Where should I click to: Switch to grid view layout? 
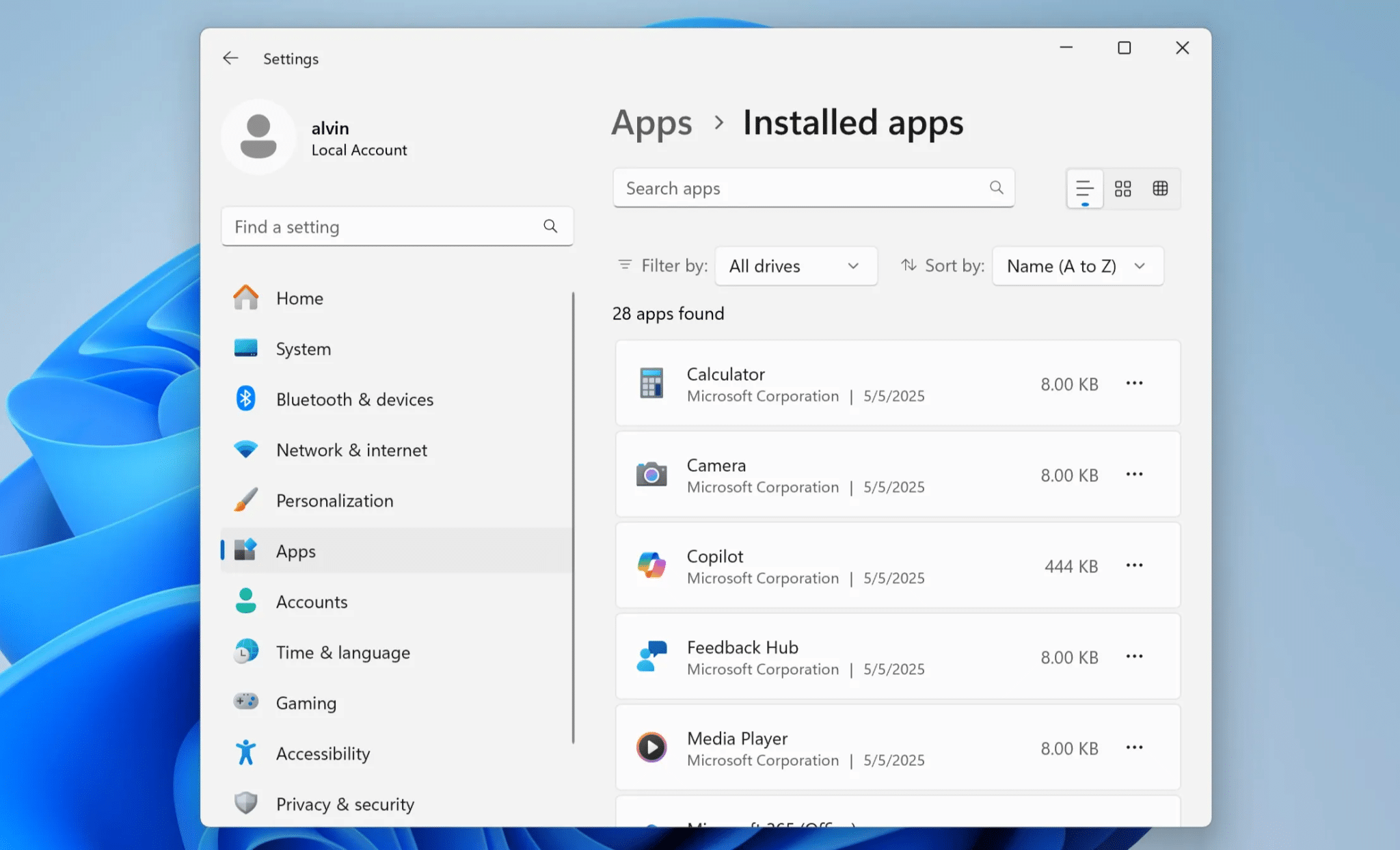[1122, 188]
